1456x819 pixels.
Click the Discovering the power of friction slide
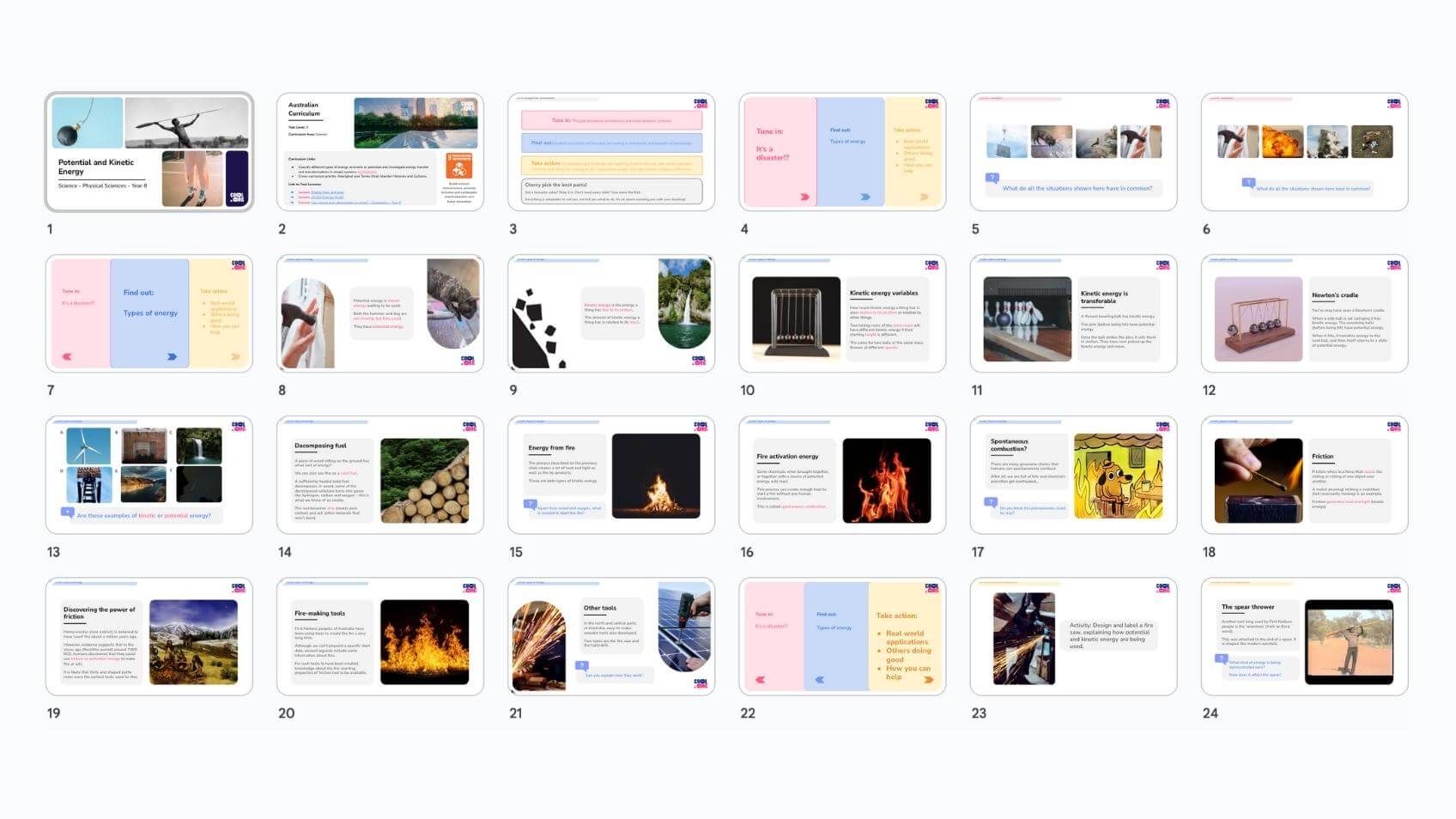click(x=149, y=636)
